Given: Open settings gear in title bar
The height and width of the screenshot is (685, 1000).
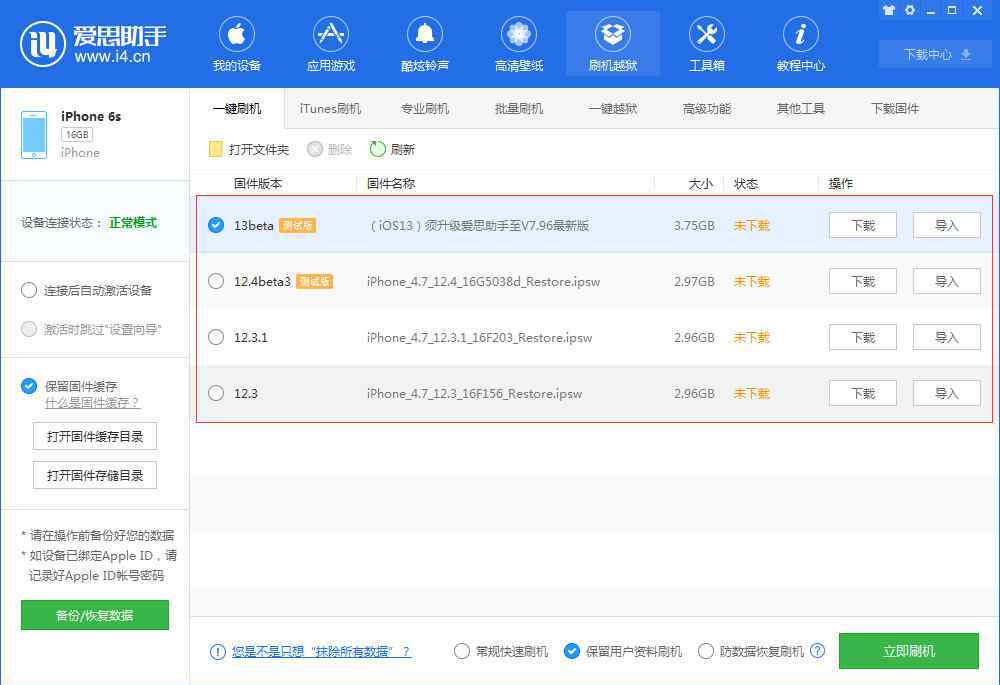Looking at the screenshot, I should point(909,10).
